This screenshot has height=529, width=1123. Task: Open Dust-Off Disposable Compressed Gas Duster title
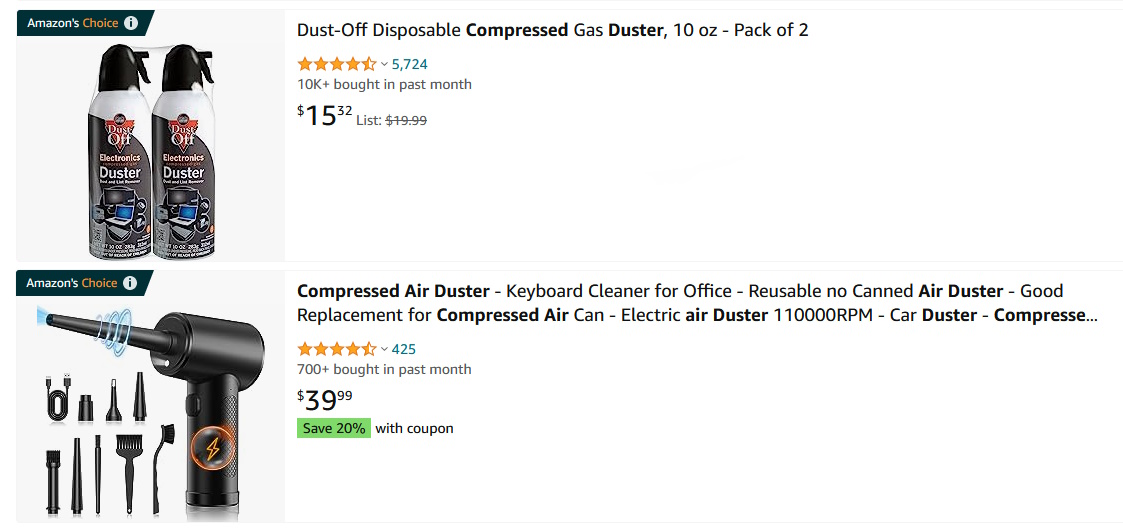(x=552, y=30)
